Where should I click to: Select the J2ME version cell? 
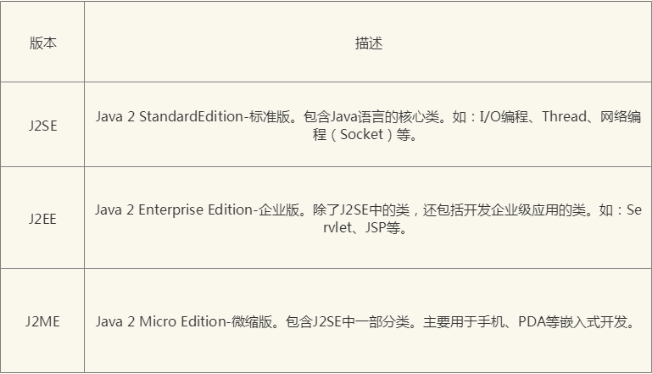tap(43, 321)
